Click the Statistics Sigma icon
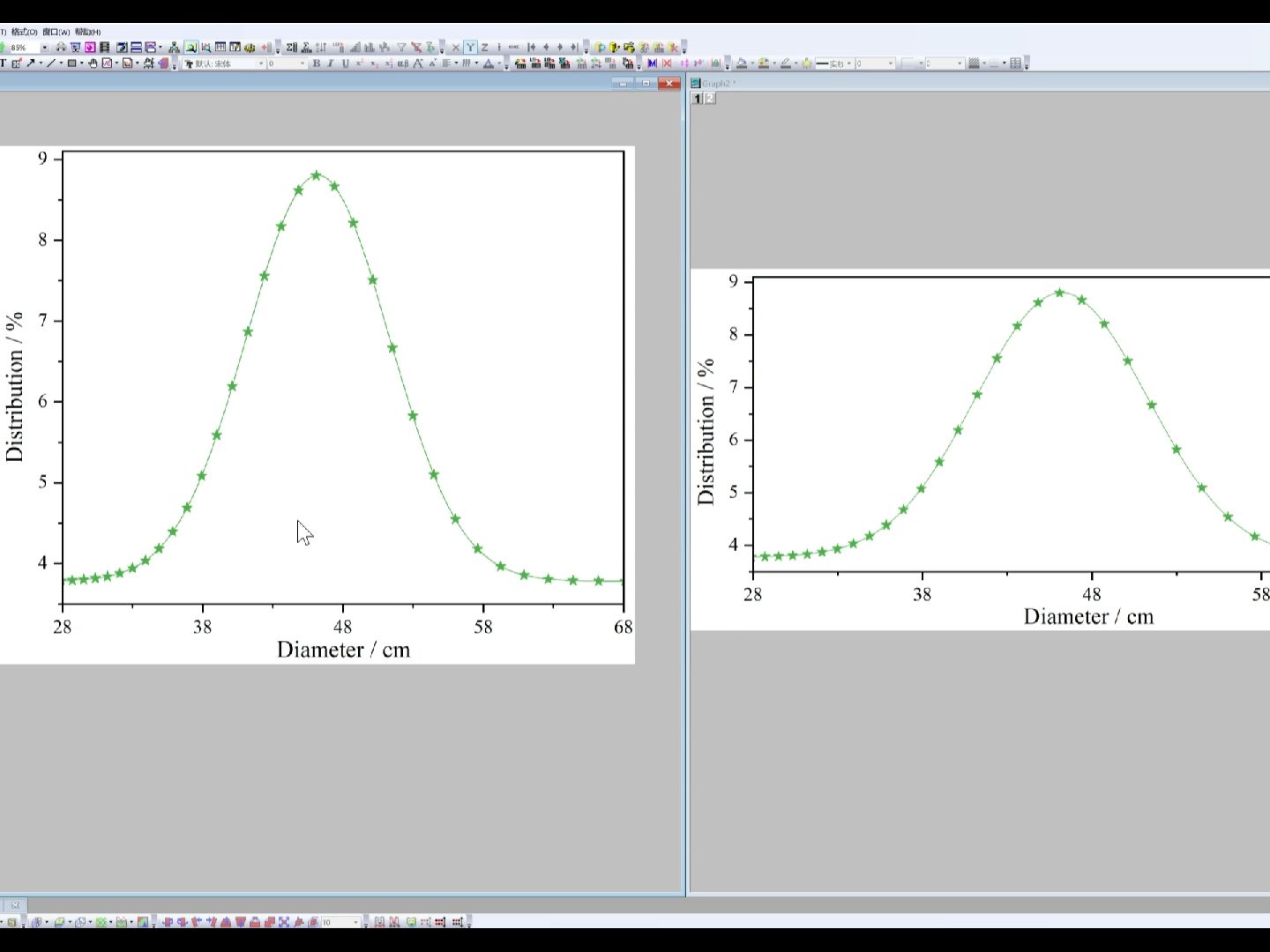This screenshot has height=952, width=1270. coord(291,47)
